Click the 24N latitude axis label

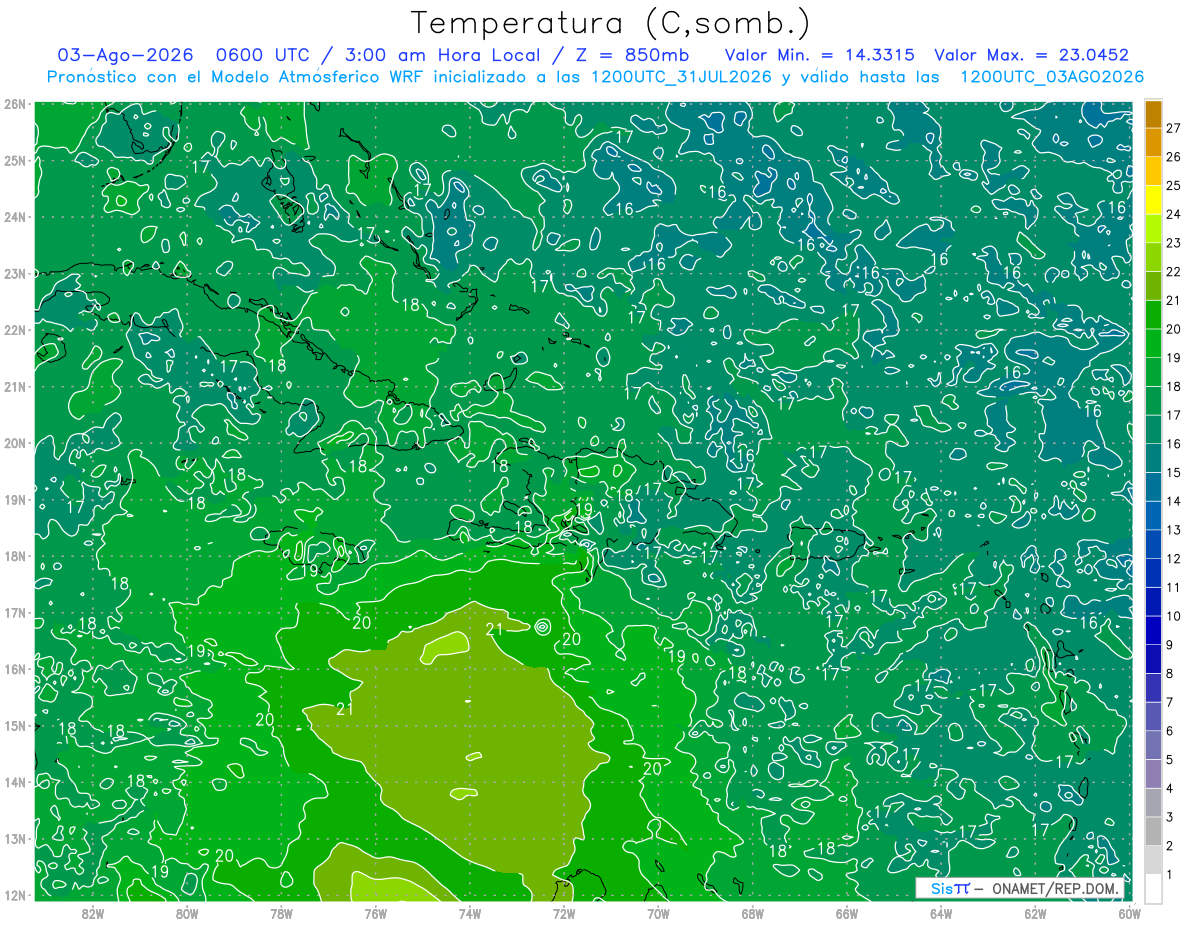pyautogui.click(x=15, y=217)
